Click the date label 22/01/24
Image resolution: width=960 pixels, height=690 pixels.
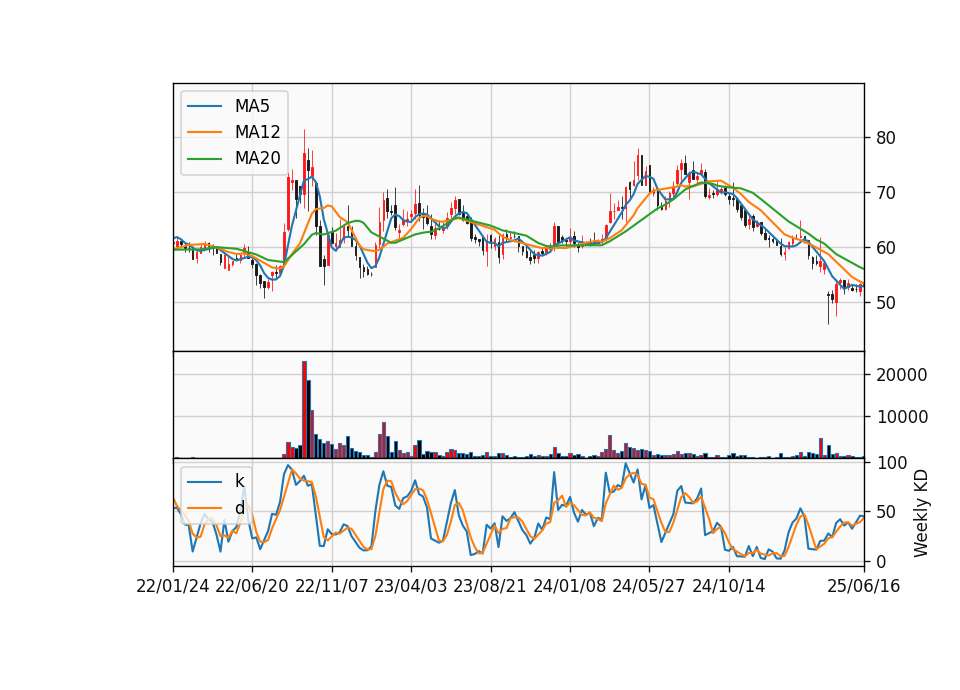[173, 586]
